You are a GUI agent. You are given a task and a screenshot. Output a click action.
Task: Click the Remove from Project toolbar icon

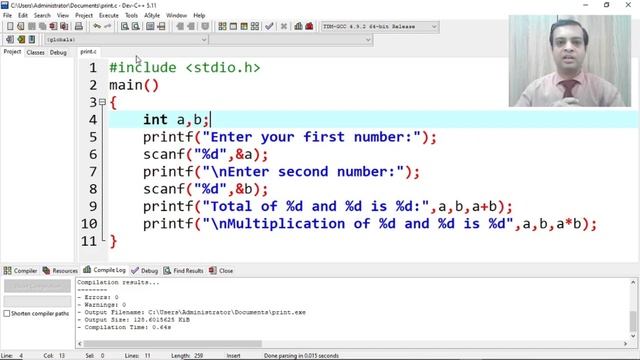pyautogui.click(x=191, y=27)
